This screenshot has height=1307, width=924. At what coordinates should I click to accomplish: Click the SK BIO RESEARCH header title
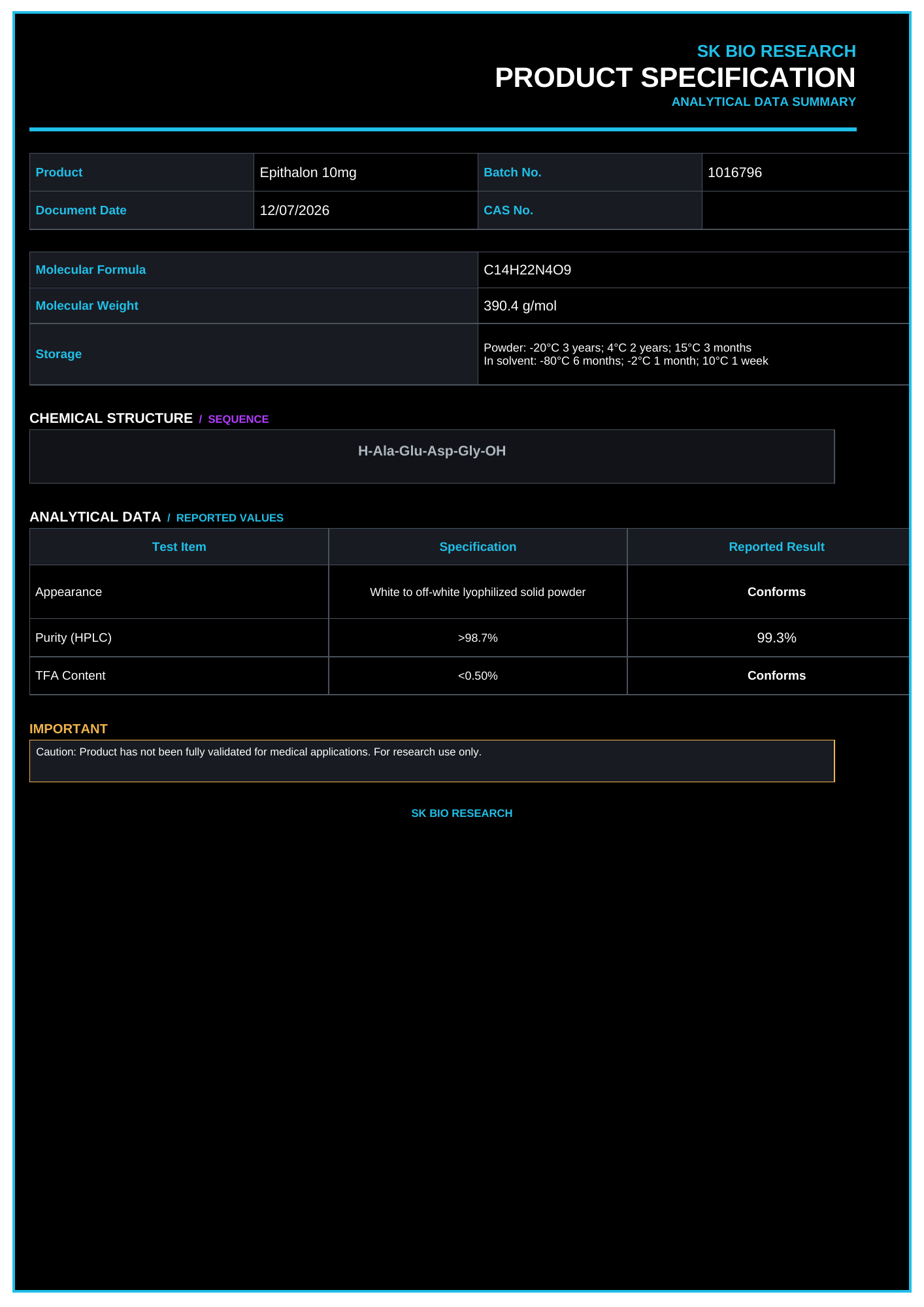click(x=776, y=51)
